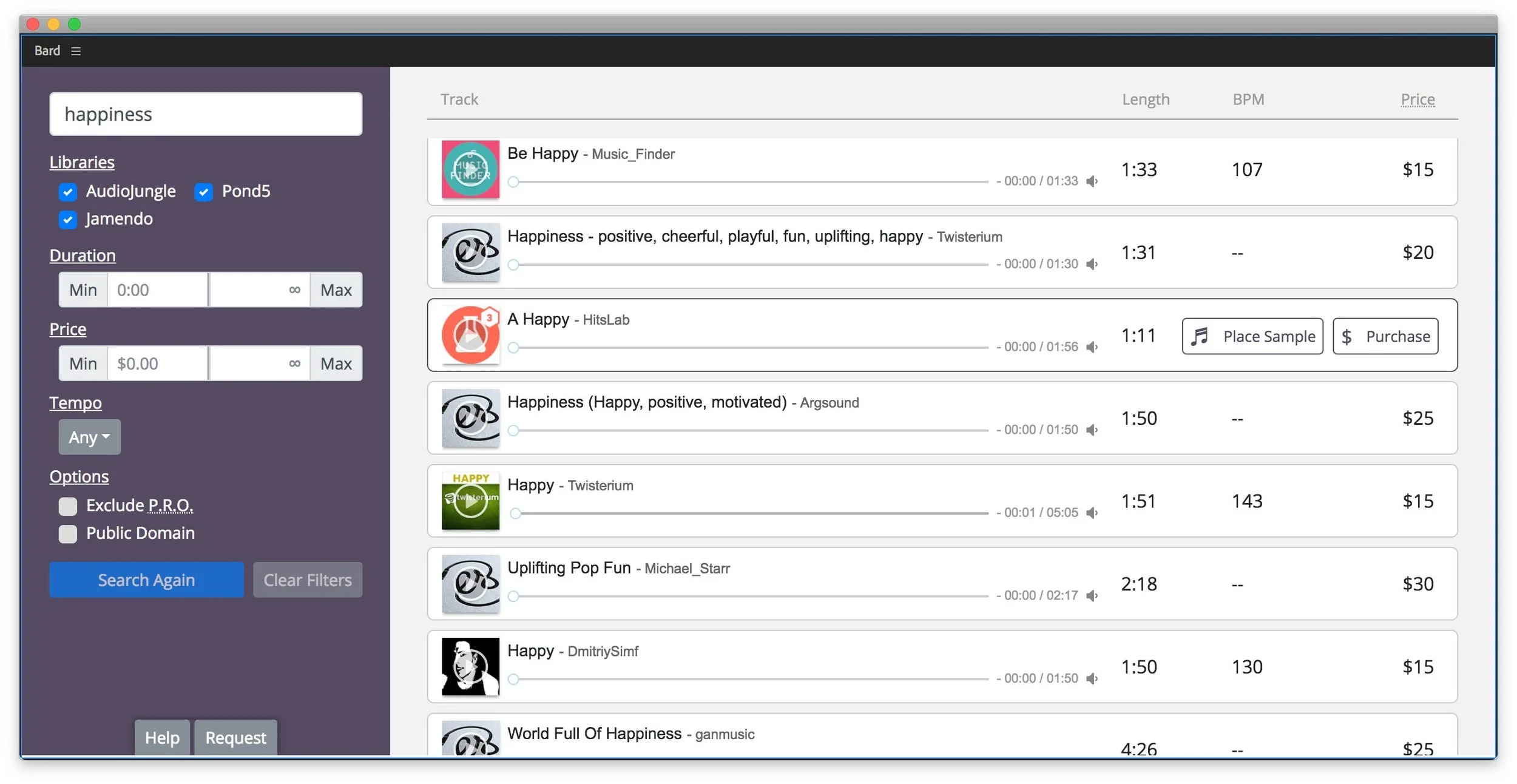Screen dimensions: 1517x784
Task: Purchase the A Happy track
Action: click(1385, 336)
